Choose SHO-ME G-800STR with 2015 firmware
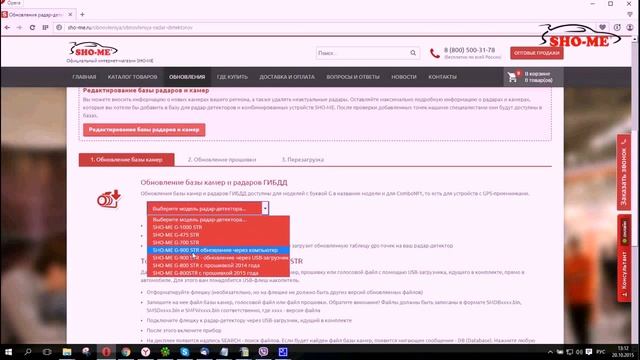This screenshot has height=360, width=640. (x=218, y=273)
